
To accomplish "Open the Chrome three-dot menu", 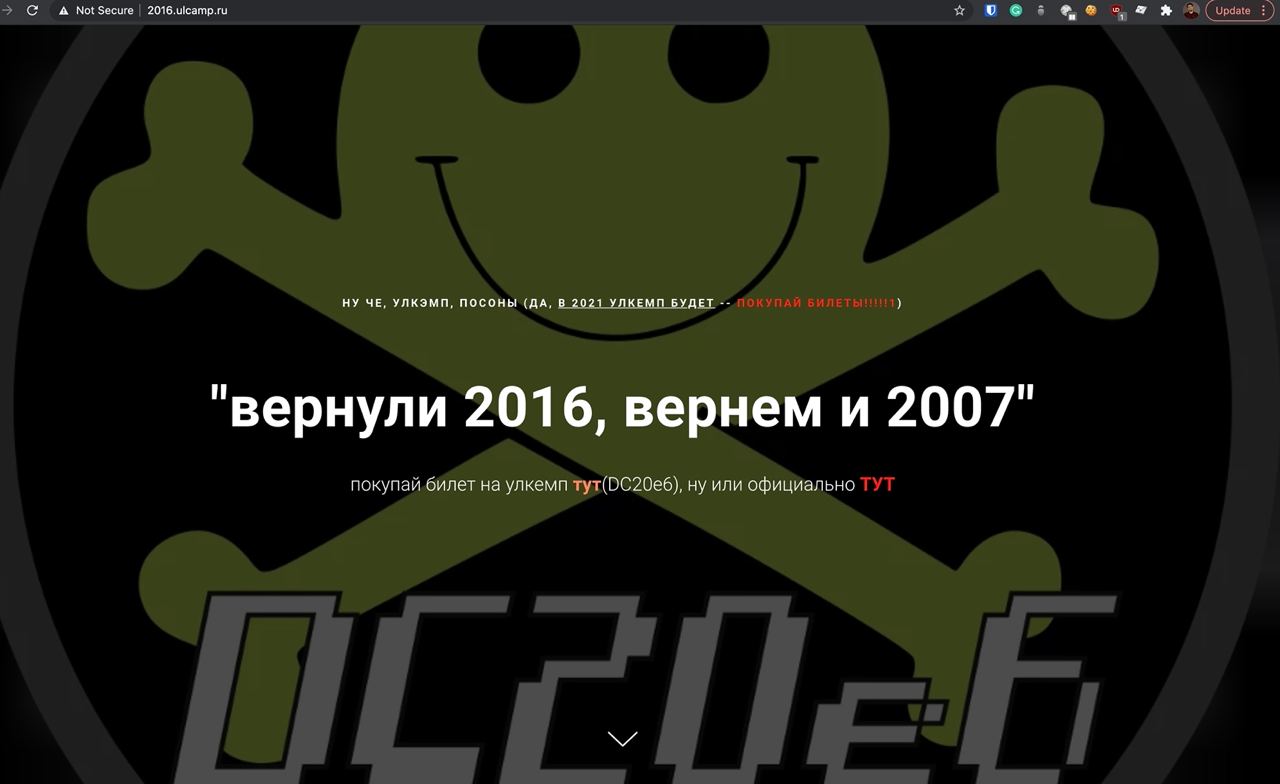I will point(1265,10).
